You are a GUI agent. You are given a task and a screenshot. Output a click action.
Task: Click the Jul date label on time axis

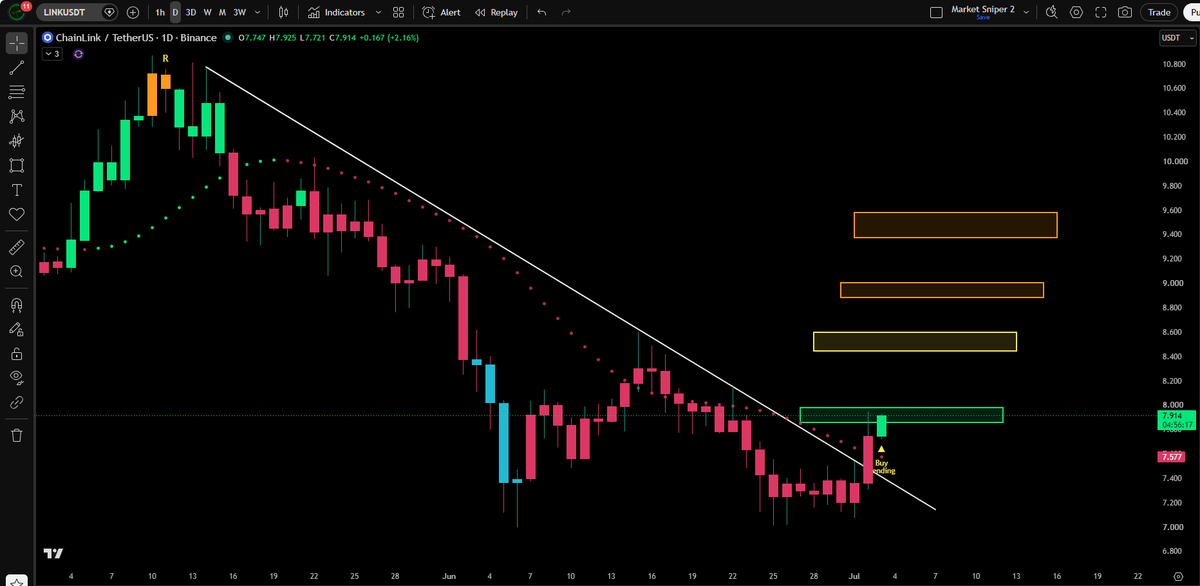(x=854, y=577)
